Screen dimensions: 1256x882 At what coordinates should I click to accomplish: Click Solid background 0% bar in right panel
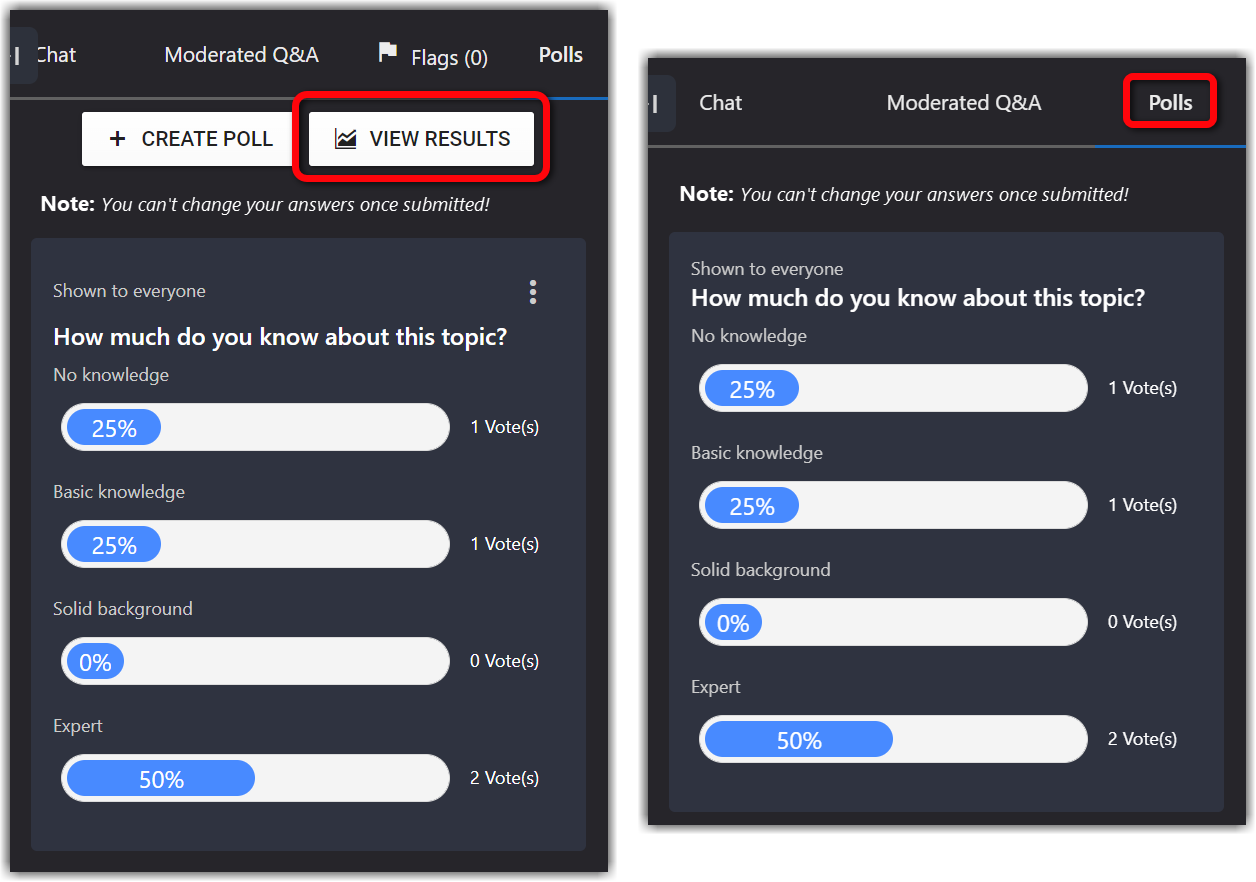892,622
